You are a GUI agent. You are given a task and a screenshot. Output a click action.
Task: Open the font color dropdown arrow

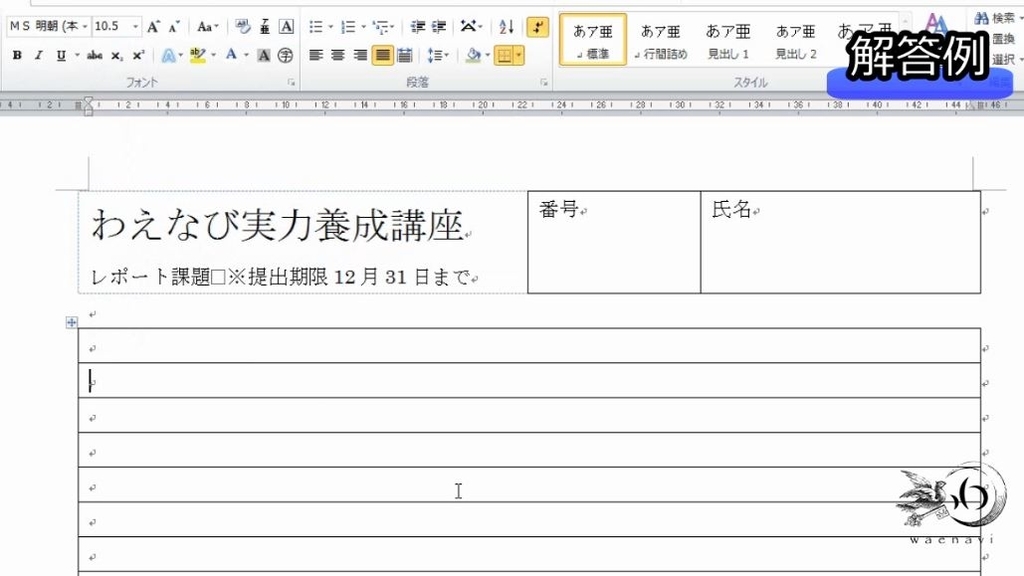point(245,54)
